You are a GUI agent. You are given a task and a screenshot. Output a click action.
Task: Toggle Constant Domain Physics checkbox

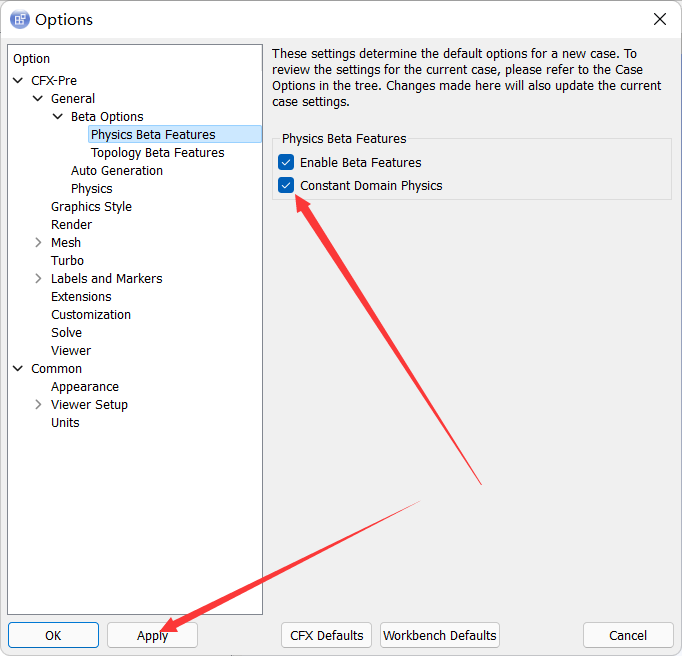286,185
